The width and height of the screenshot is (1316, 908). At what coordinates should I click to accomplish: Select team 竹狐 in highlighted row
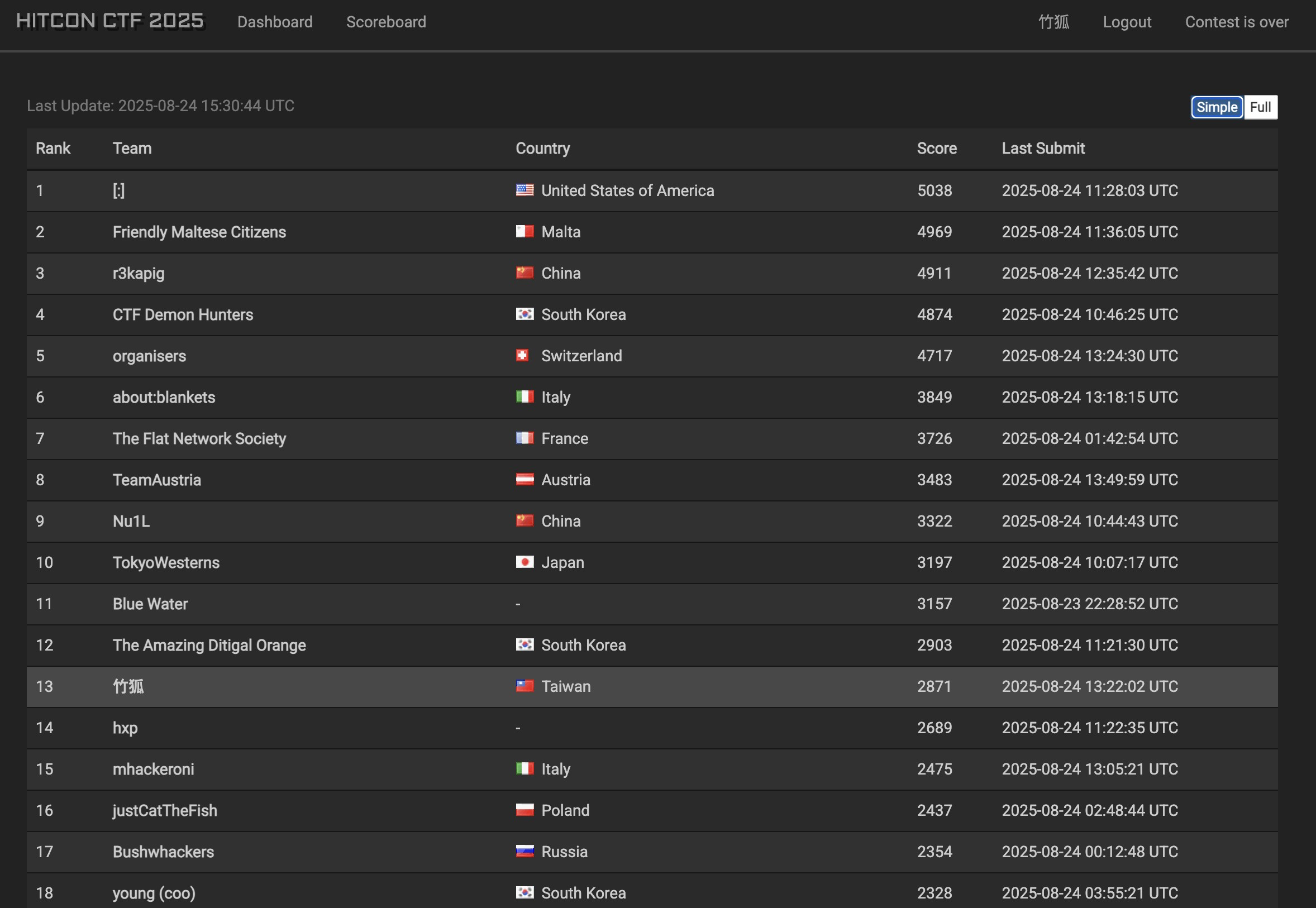(128, 687)
